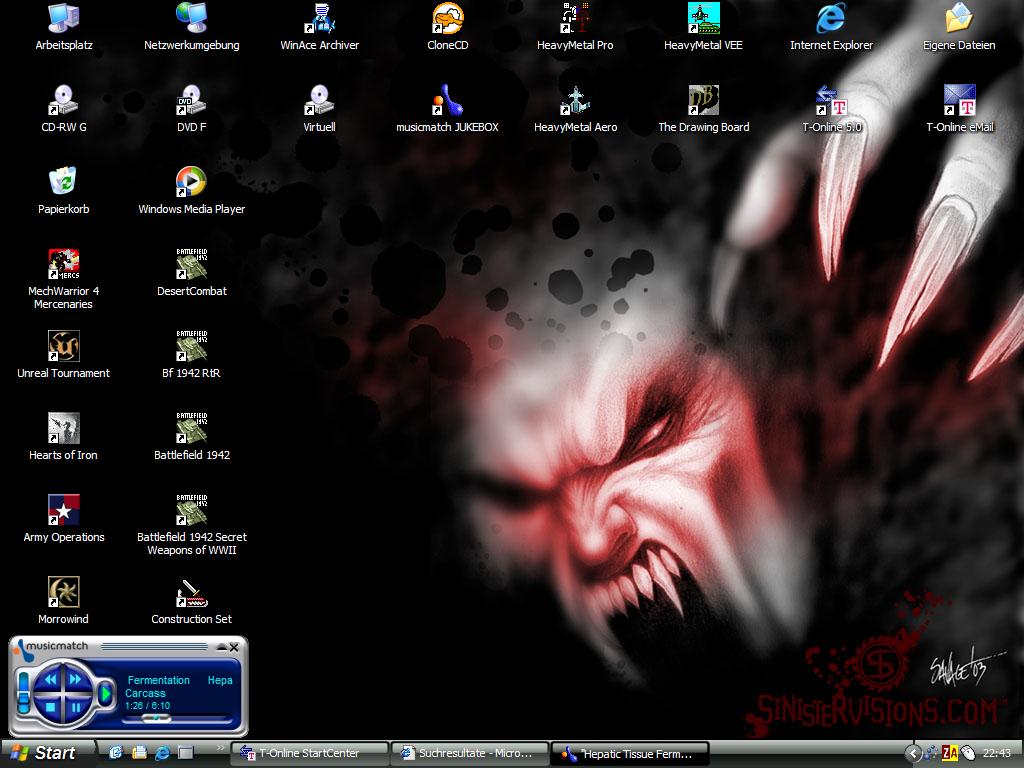
Task: Click the Fermentation track title text
Action: coord(159,680)
